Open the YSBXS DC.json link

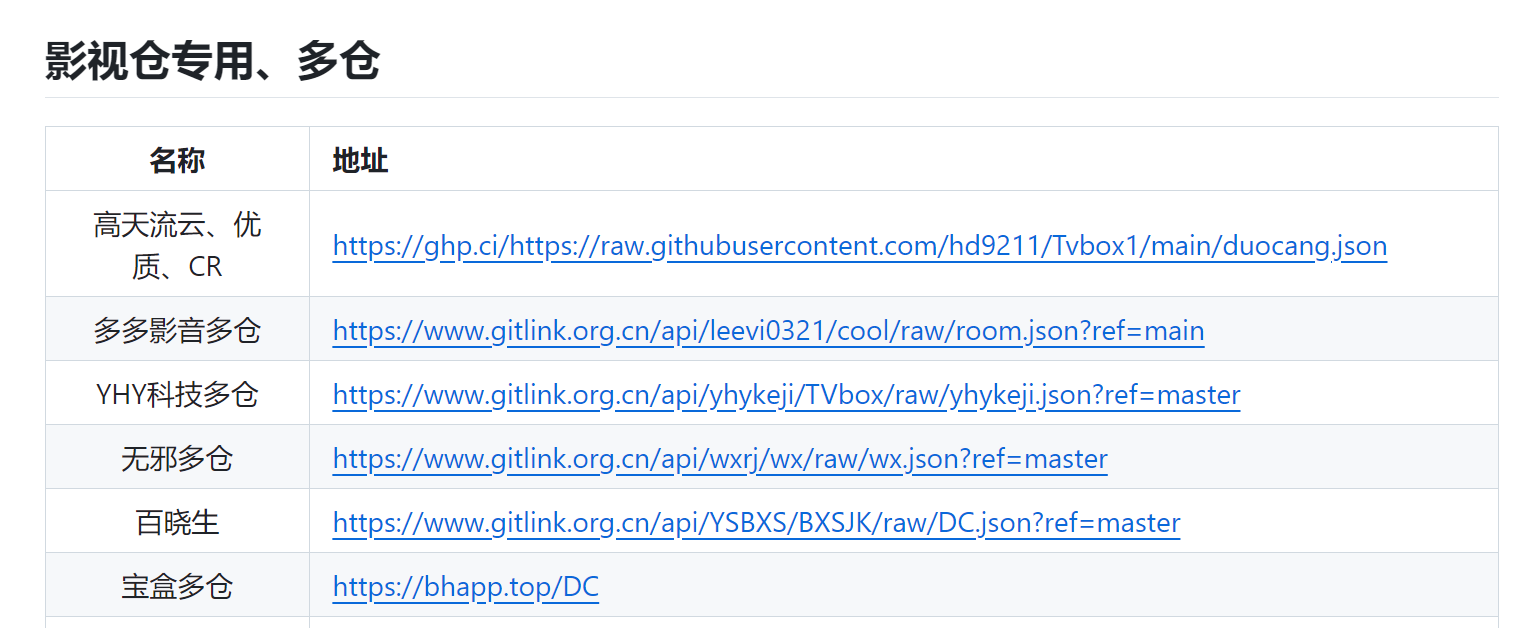tap(756, 522)
